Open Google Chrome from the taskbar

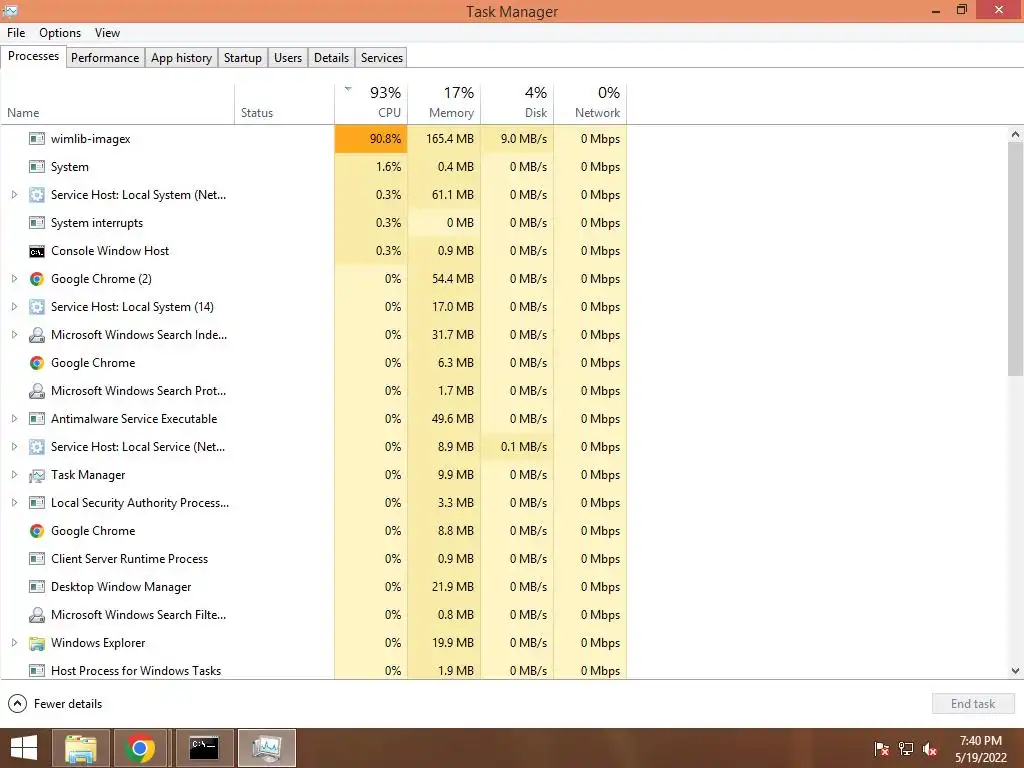[x=140, y=748]
